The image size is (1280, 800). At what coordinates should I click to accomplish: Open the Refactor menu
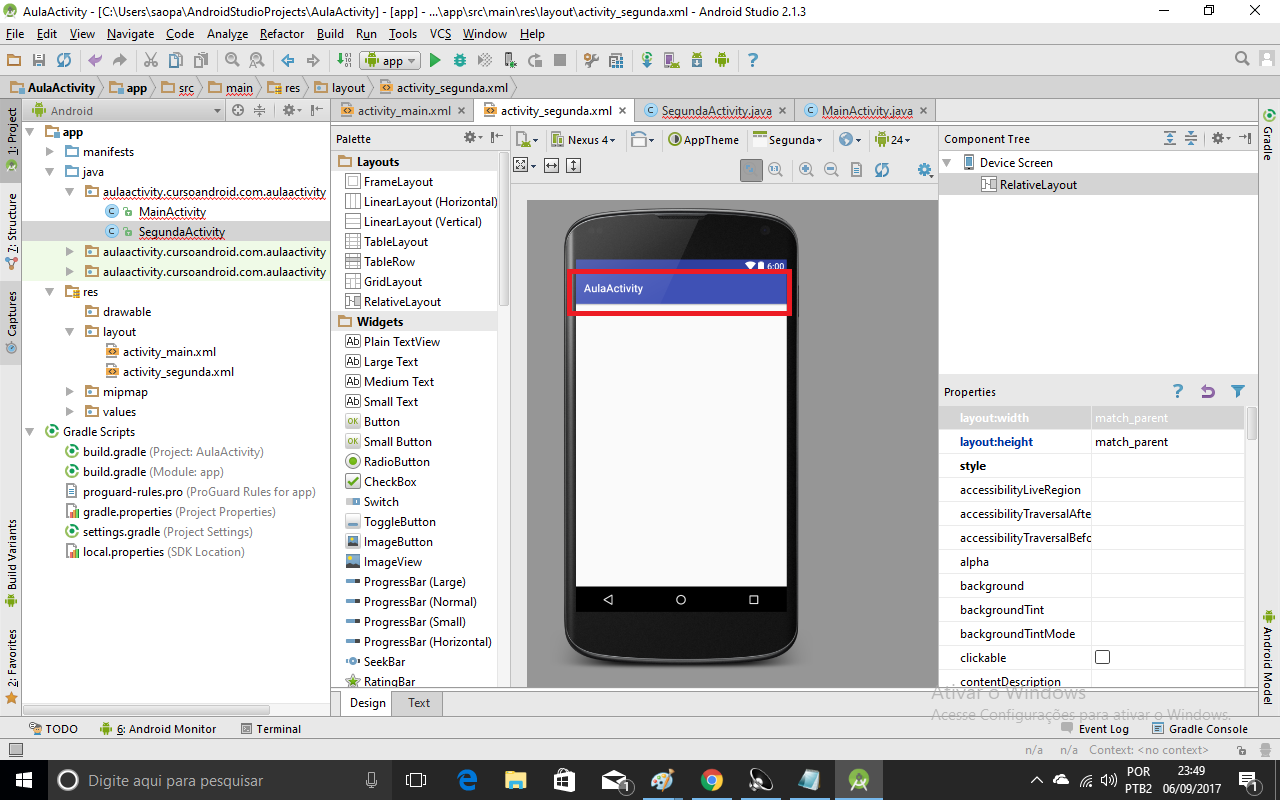tap(282, 33)
